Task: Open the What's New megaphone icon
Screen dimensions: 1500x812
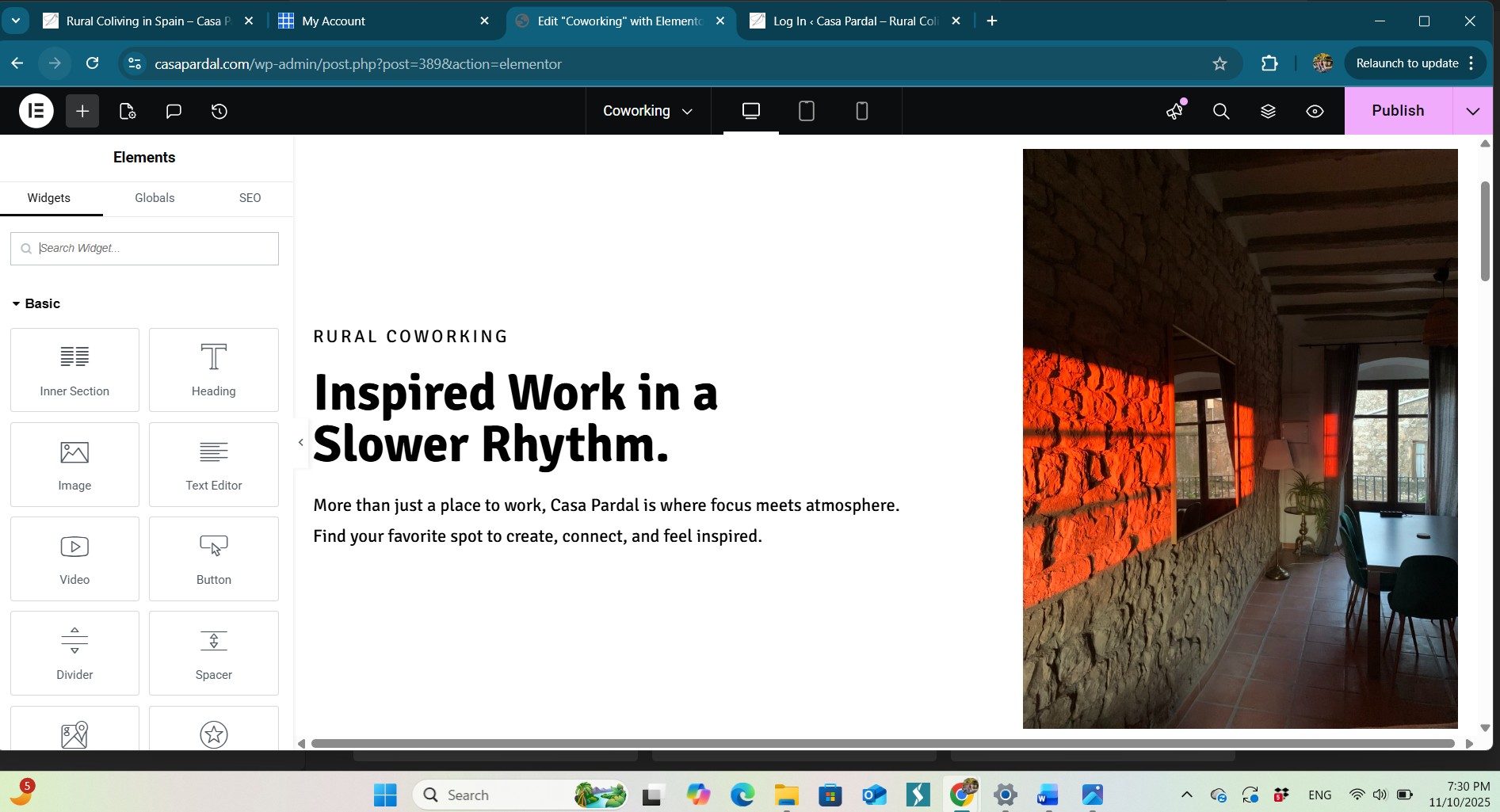Action: tap(1175, 111)
